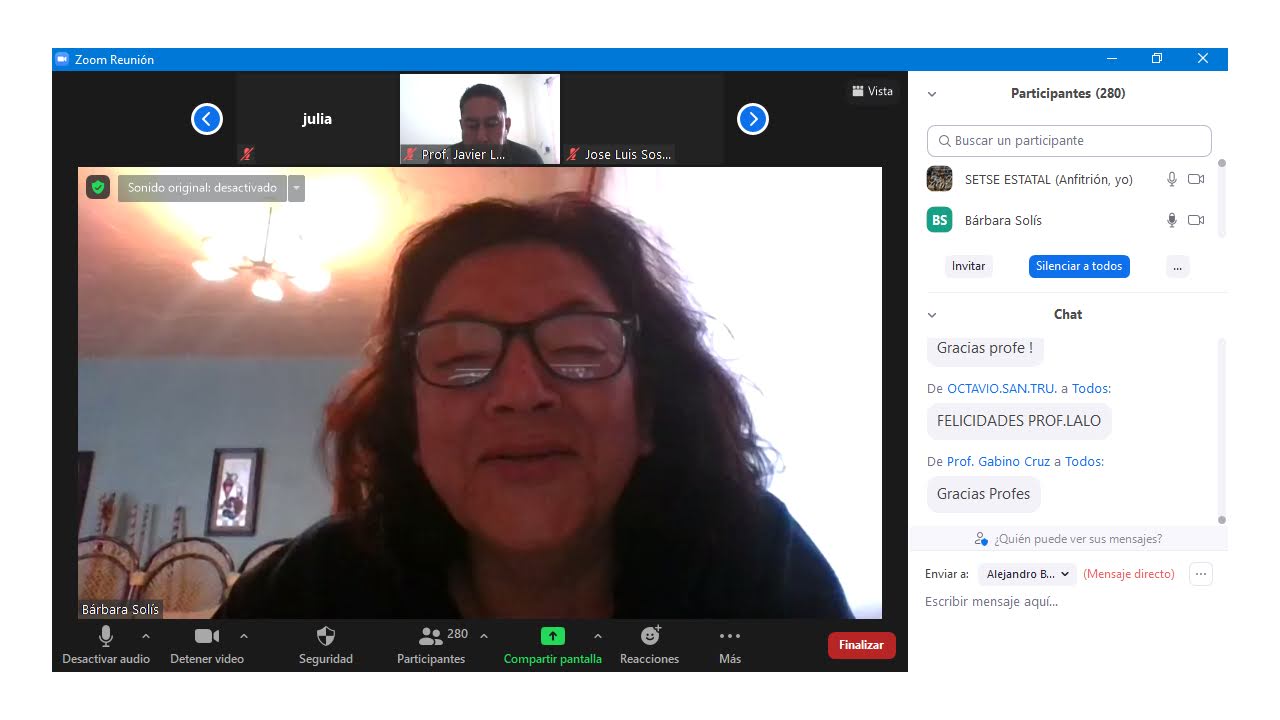Click muted mic icon on Jose Luis tile
The height and width of the screenshot is (720, 1280).
point(573,154)
